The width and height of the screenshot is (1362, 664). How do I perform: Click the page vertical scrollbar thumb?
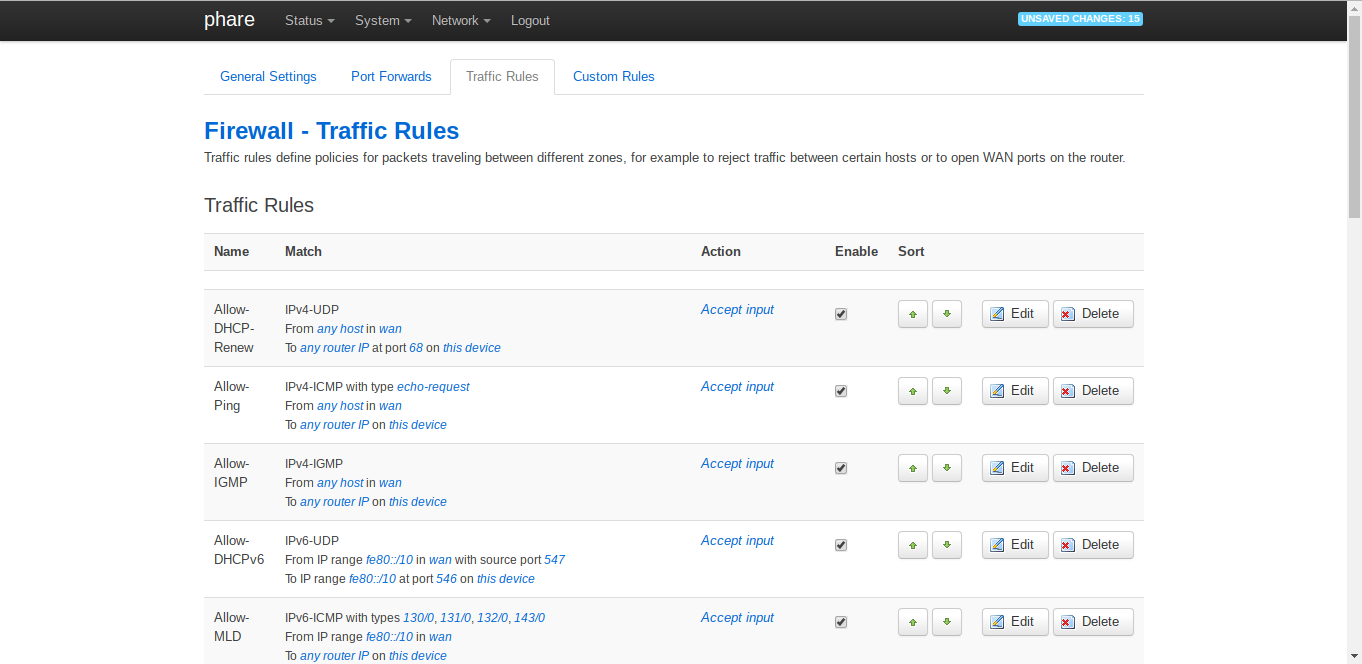point(1354,115)
